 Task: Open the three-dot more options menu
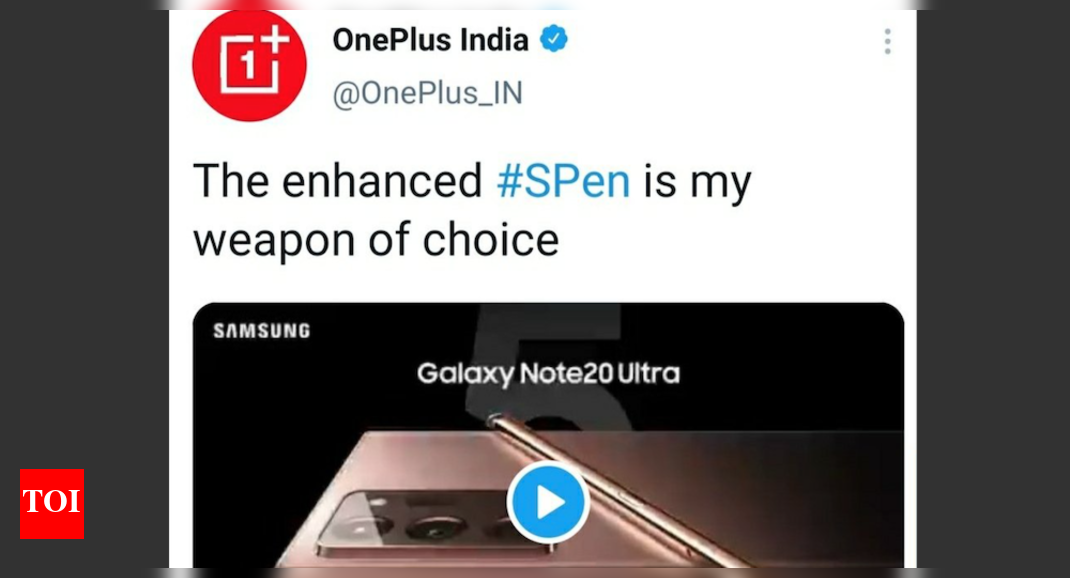[887, 42]
